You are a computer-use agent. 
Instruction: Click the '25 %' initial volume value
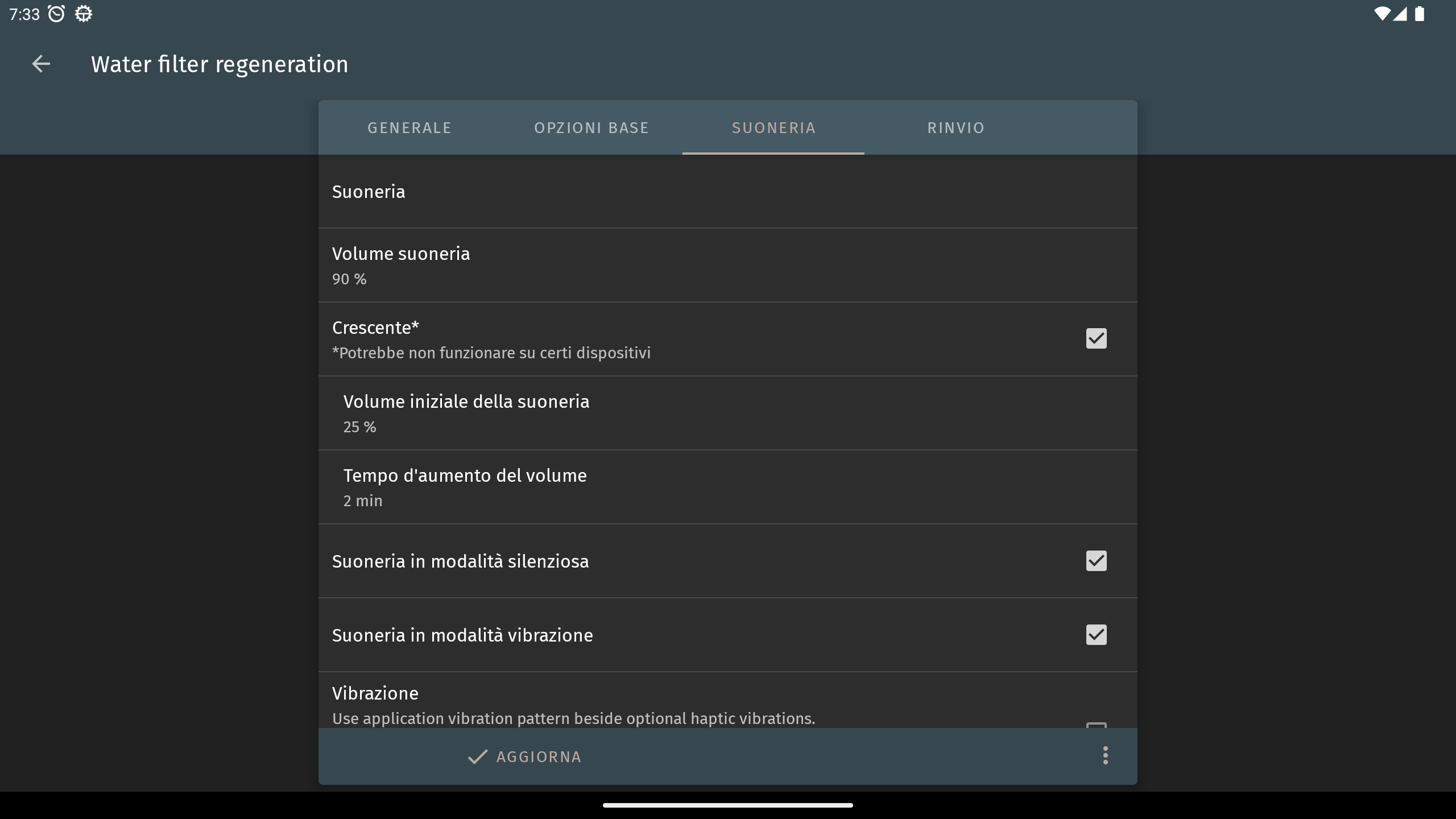[359, 427]
